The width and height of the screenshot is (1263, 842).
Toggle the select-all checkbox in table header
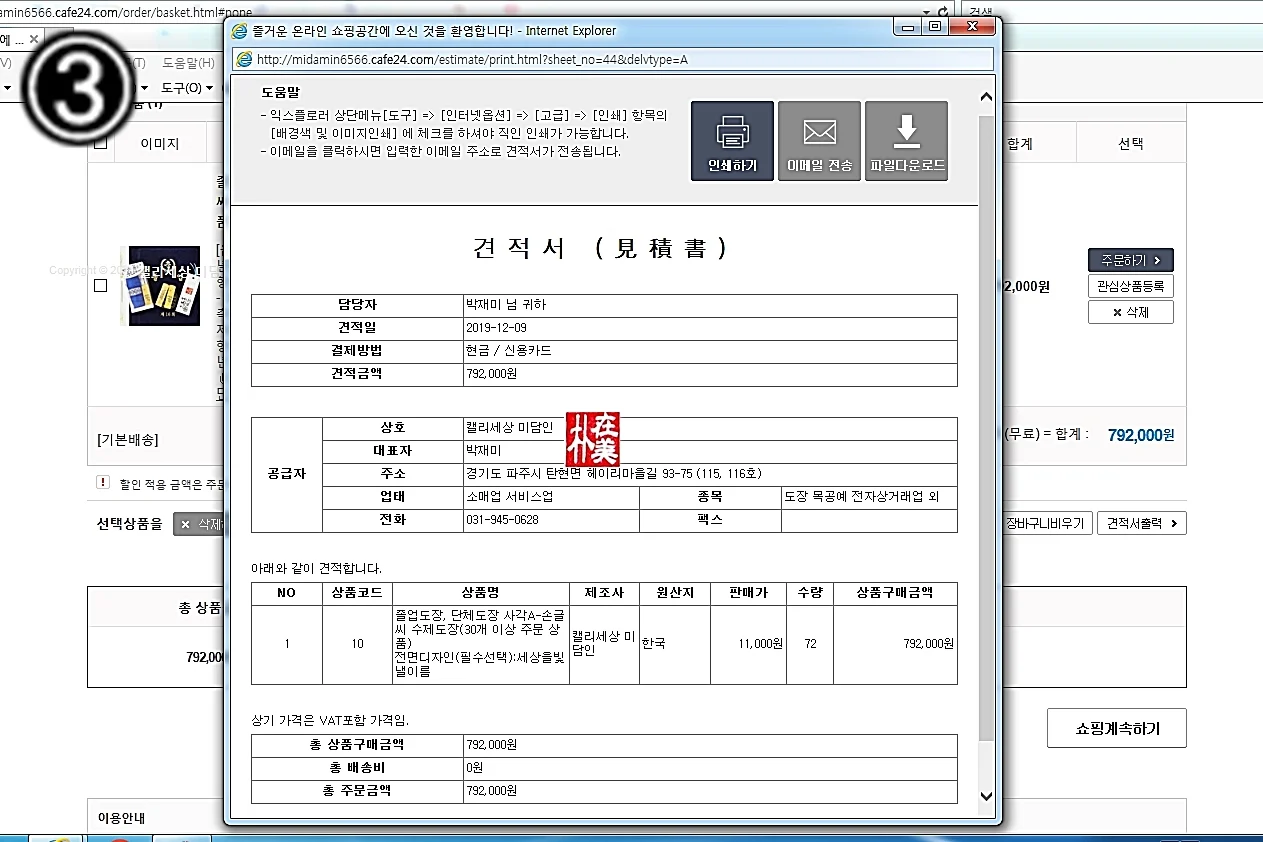(100, 144)
